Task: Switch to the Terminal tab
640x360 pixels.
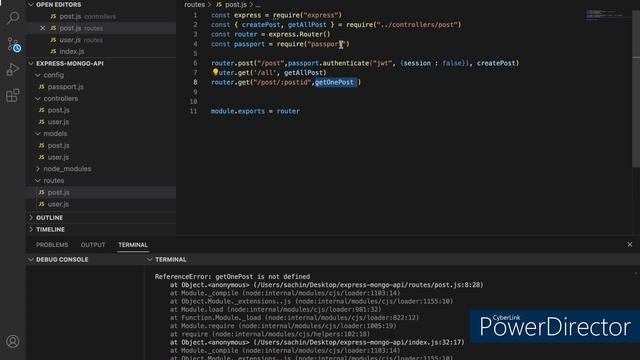Action: (133, 244)
